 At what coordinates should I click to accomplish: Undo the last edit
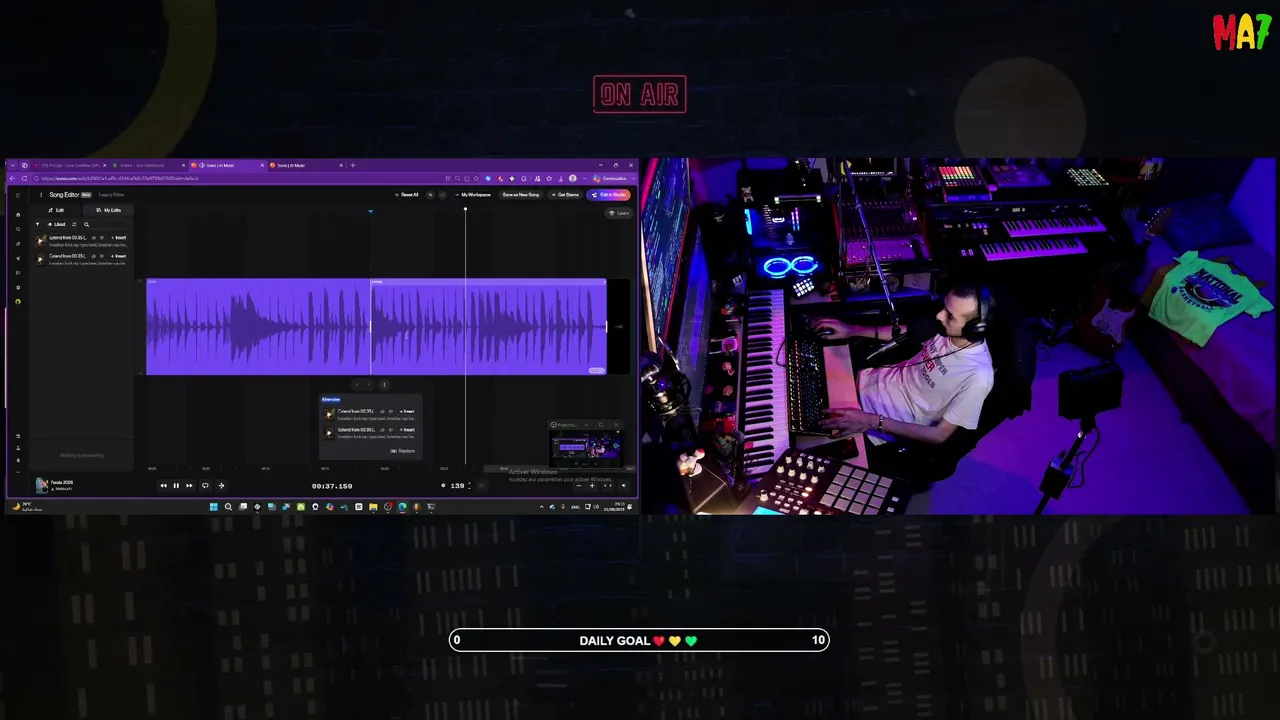coord(431,195)
